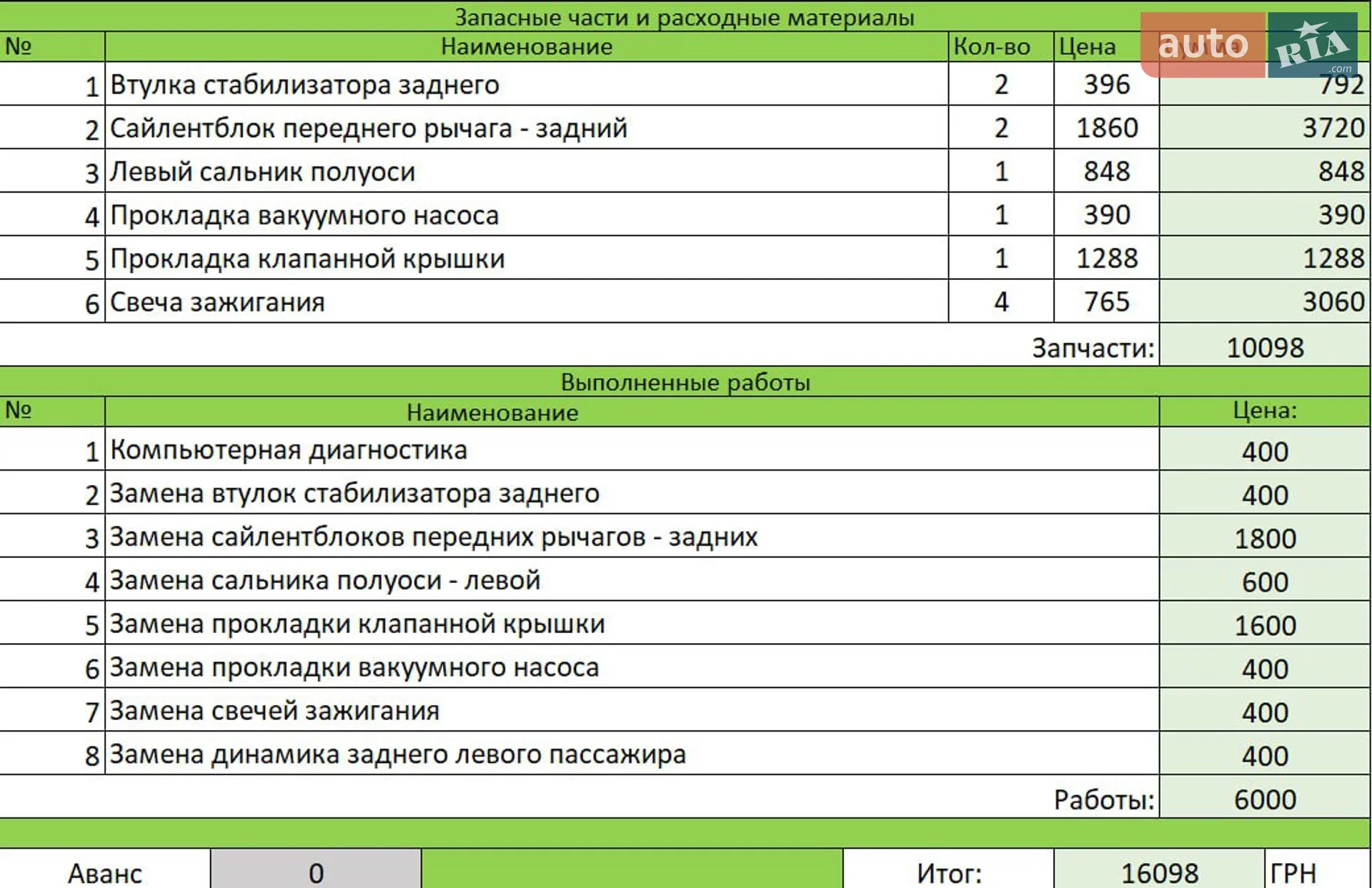Select 'Замена динамика заднего левого пассажира'
The height and width of the screenshot is (888, 1372).
(632, 754)
